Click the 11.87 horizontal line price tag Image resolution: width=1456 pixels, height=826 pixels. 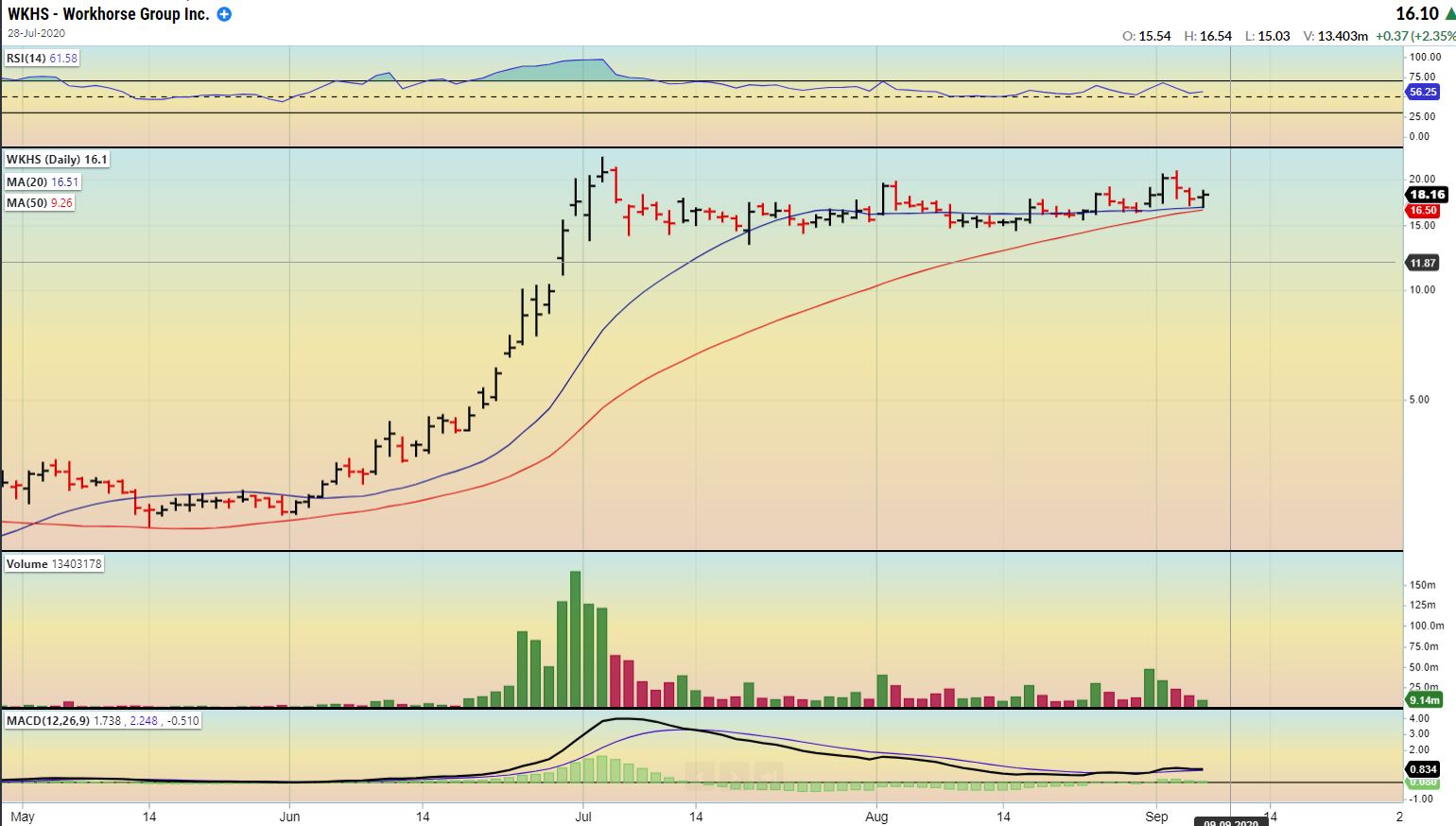pos(1423,263)
